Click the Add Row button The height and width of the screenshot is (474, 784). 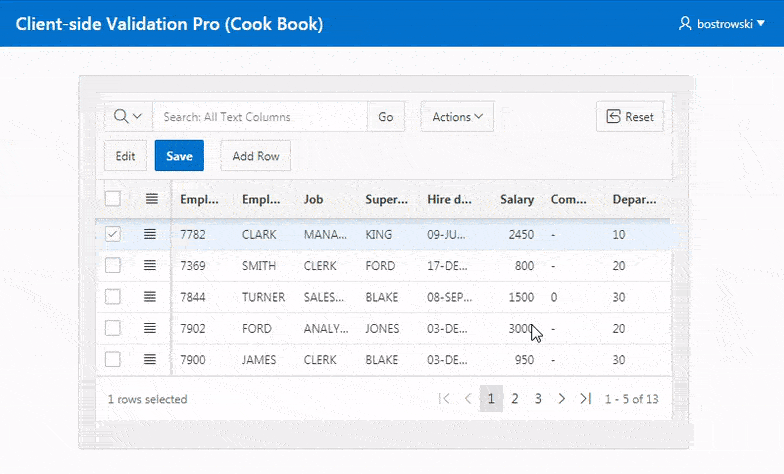click(256, 156)
